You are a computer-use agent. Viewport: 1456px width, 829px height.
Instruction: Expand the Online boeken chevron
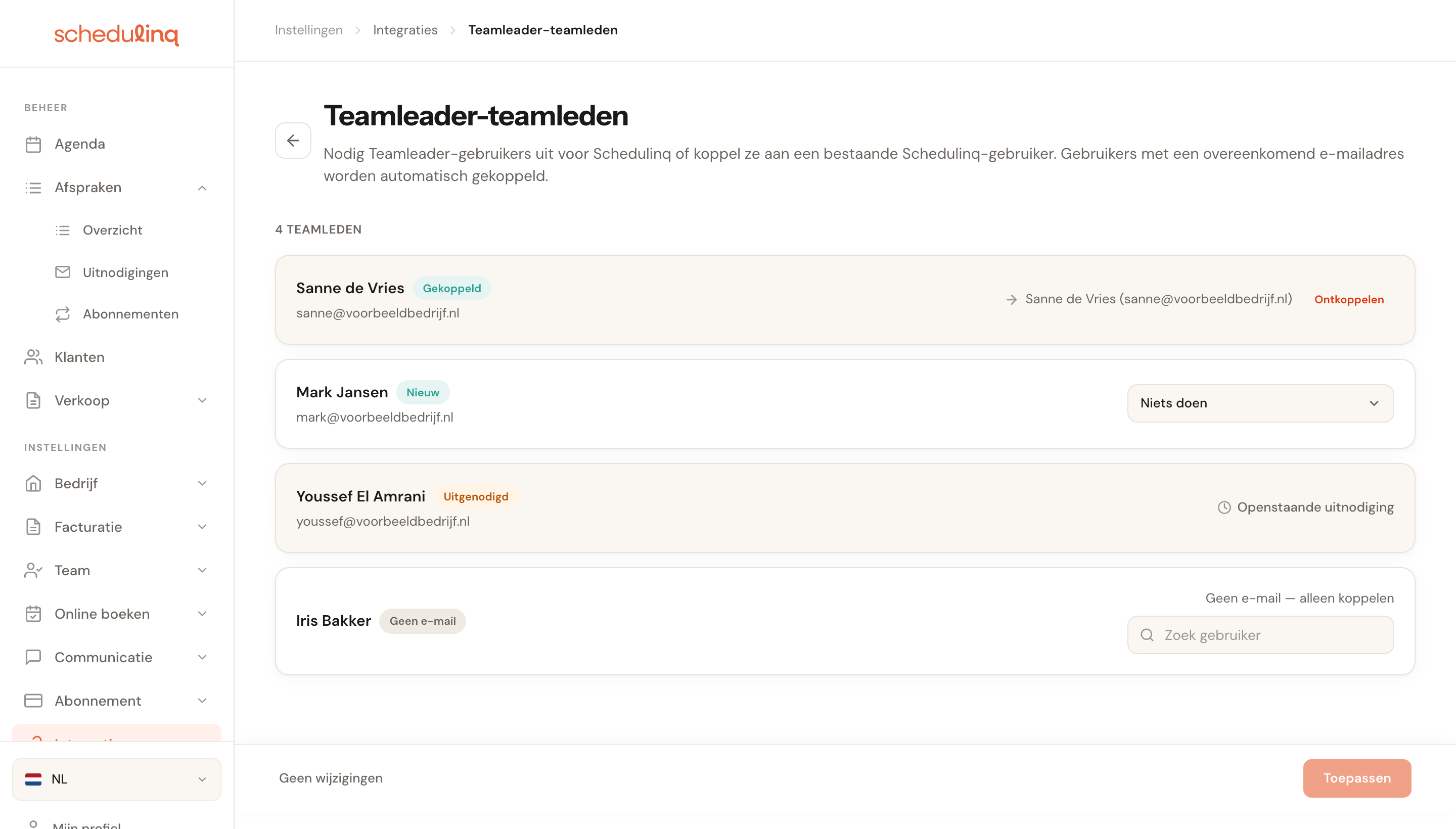click(x=202, y=614)
